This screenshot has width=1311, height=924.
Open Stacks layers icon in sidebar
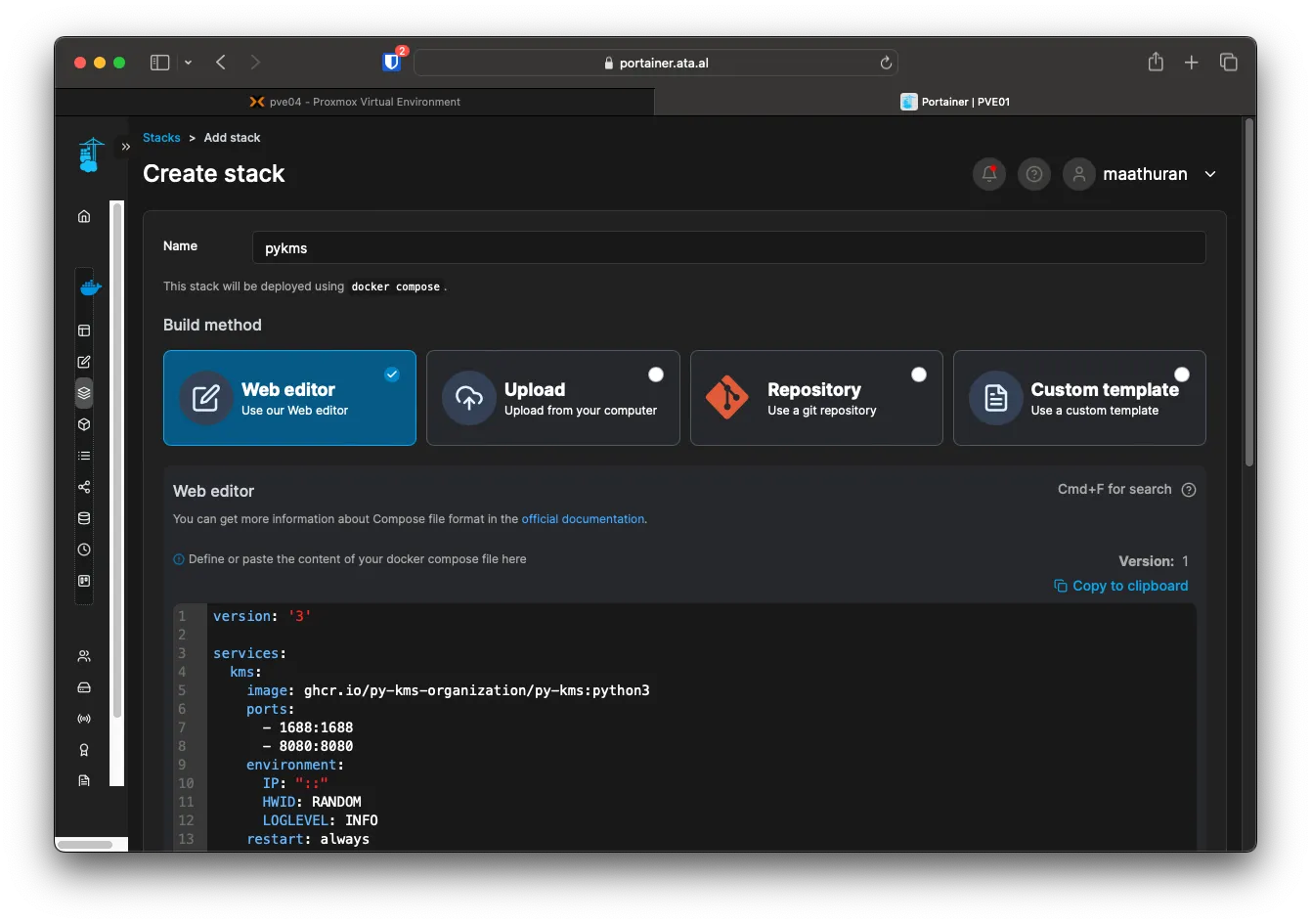(84, 393)
